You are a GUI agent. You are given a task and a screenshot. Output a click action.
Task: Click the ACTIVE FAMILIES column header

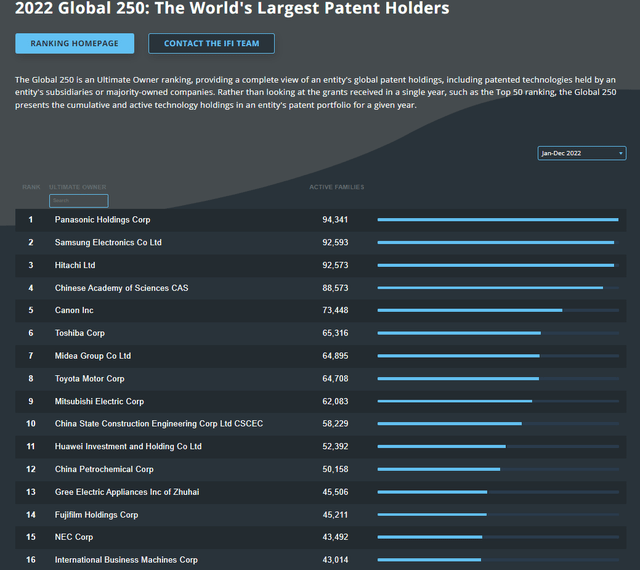click(x=337, y=187)
